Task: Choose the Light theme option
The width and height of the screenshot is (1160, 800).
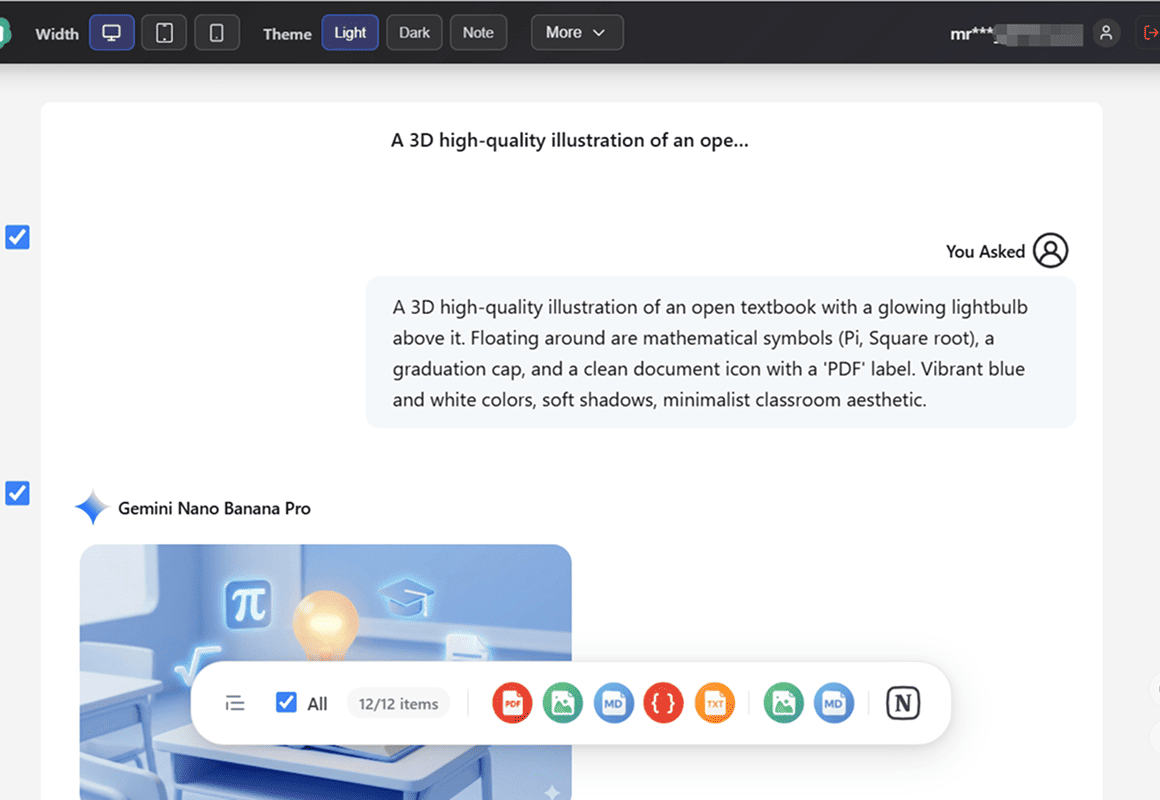Action: click(350, 33)
